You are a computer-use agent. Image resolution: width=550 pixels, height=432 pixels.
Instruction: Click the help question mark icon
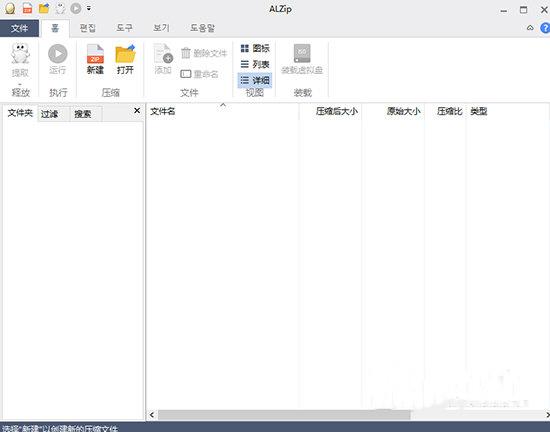click(545, 28)
